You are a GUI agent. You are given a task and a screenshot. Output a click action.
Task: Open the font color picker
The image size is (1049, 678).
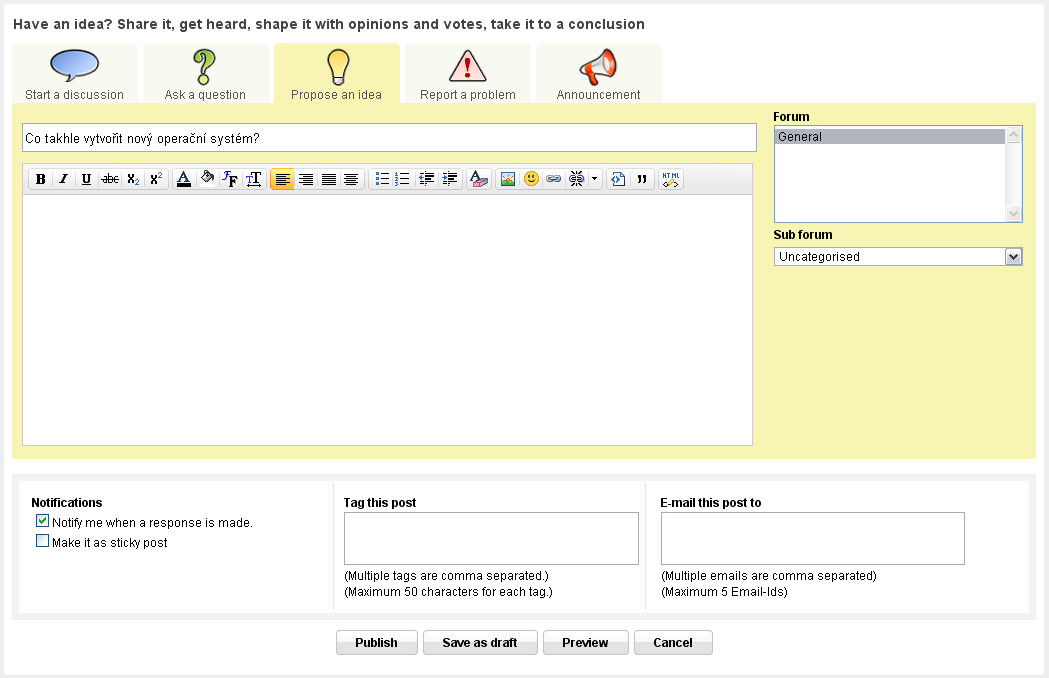(184, 179)
